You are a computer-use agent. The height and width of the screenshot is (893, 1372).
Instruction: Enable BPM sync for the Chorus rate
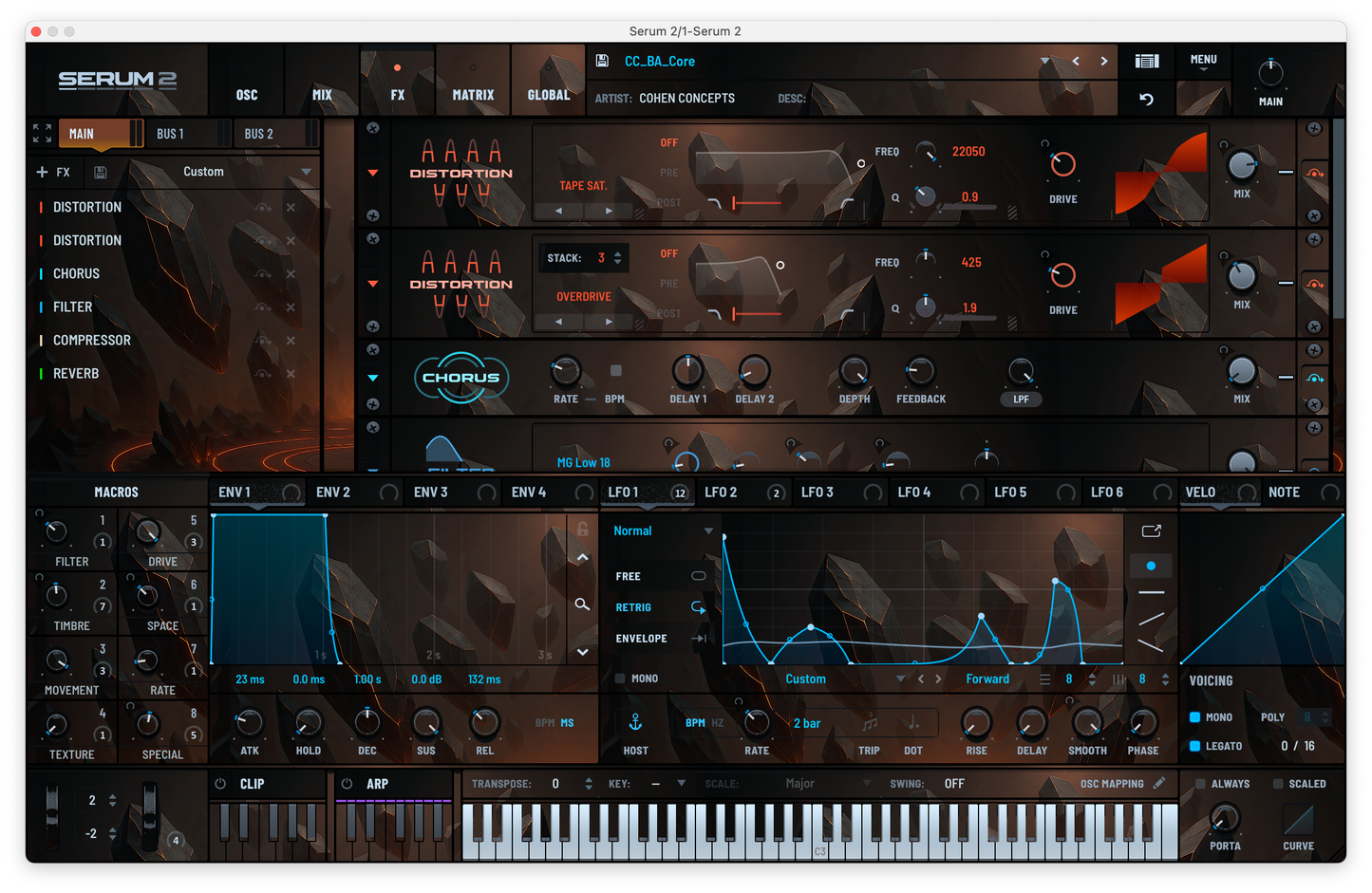pyautogui.click(x=614, y=372)
